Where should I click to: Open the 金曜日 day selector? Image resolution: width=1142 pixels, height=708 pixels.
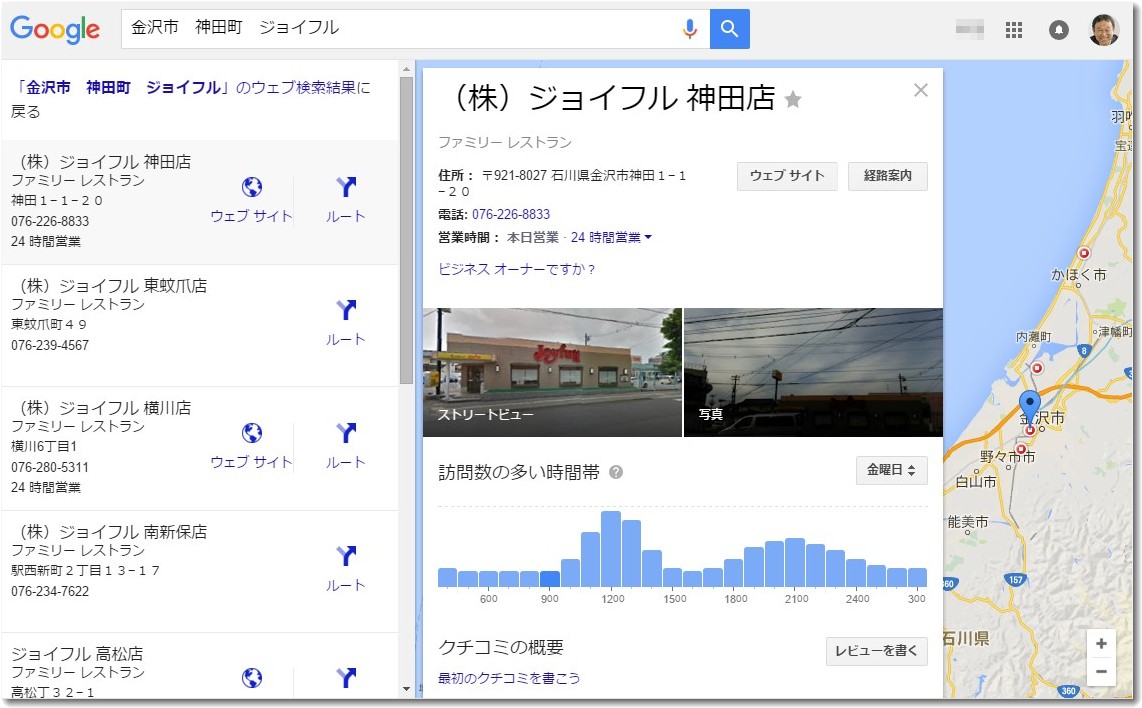click(x=891, y=470)
